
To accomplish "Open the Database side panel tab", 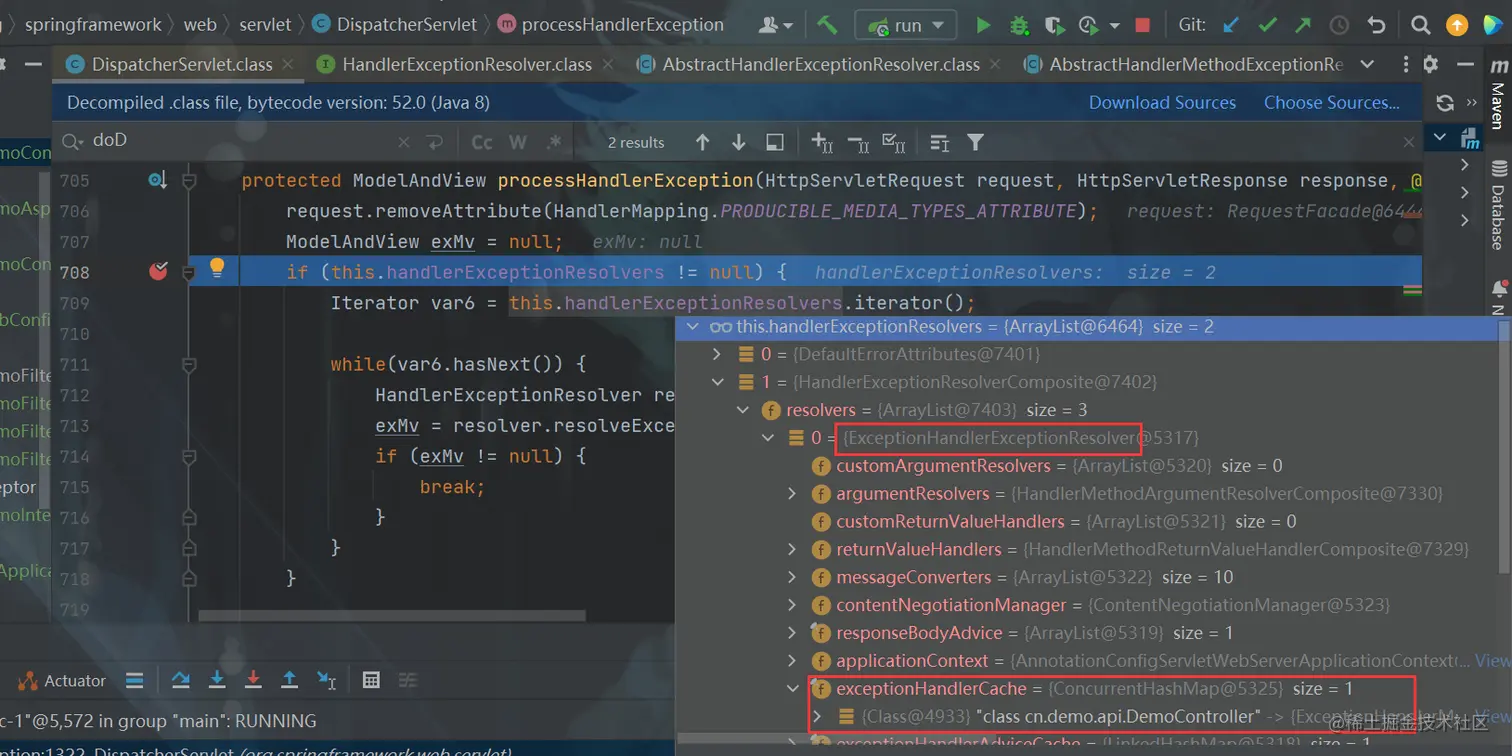I will (1498, 206).
